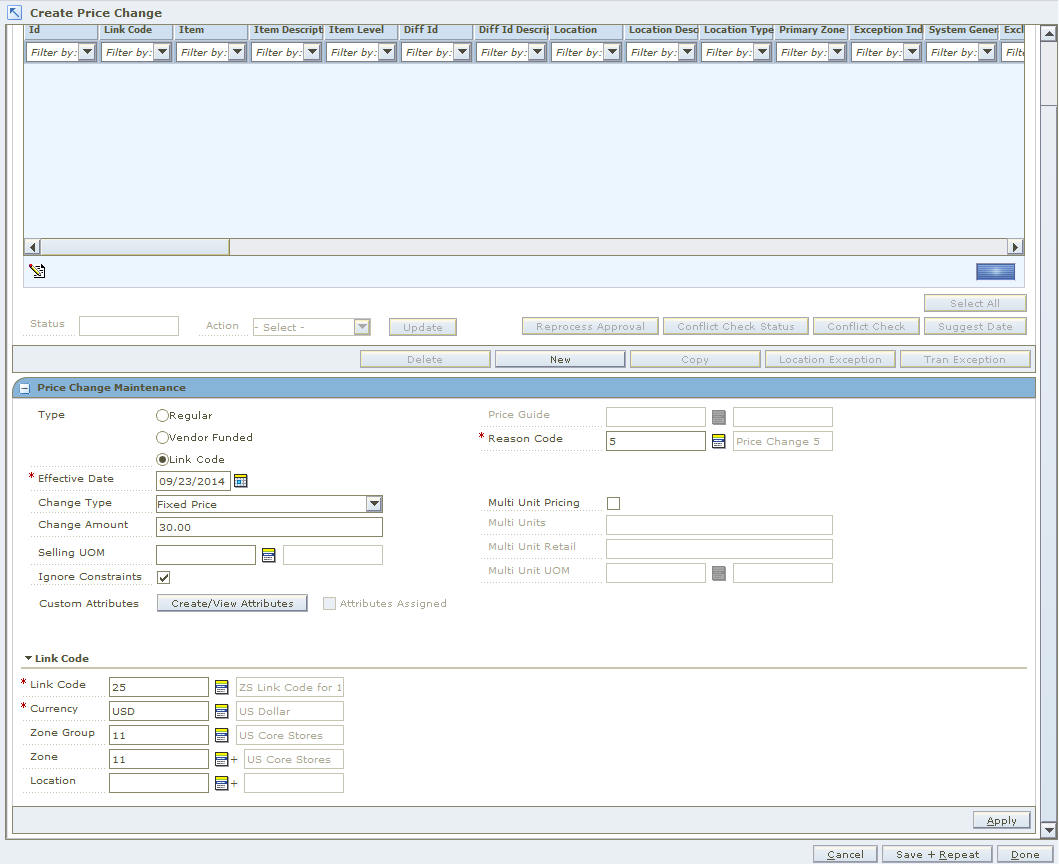The image size is (1059, 864).
Task: Click the Reason Code input field
Action: pos(655,441)
